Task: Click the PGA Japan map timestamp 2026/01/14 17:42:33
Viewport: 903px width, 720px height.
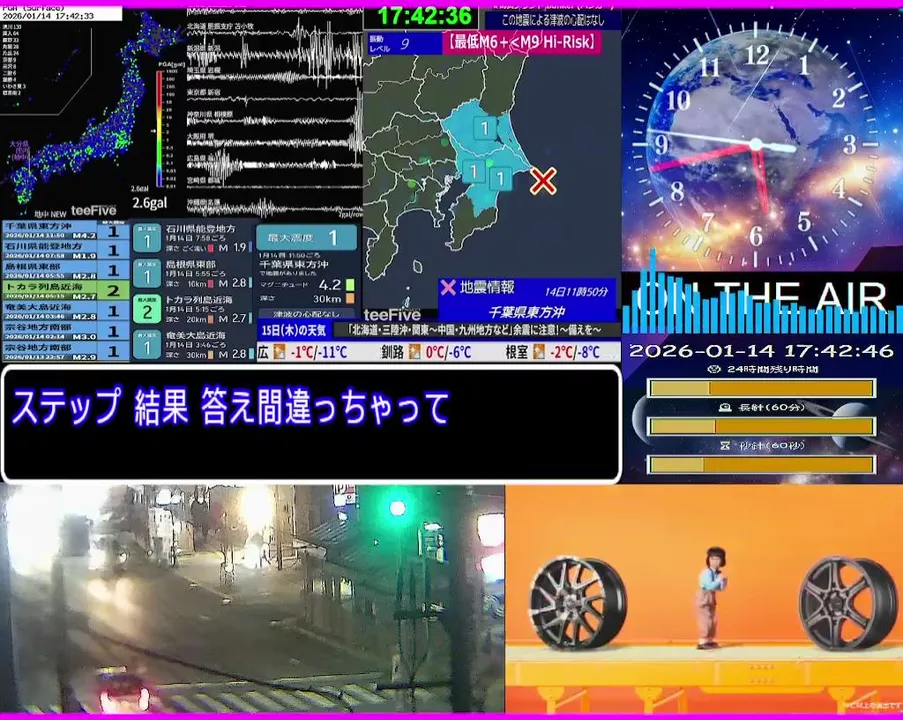Action: [48, 16]
